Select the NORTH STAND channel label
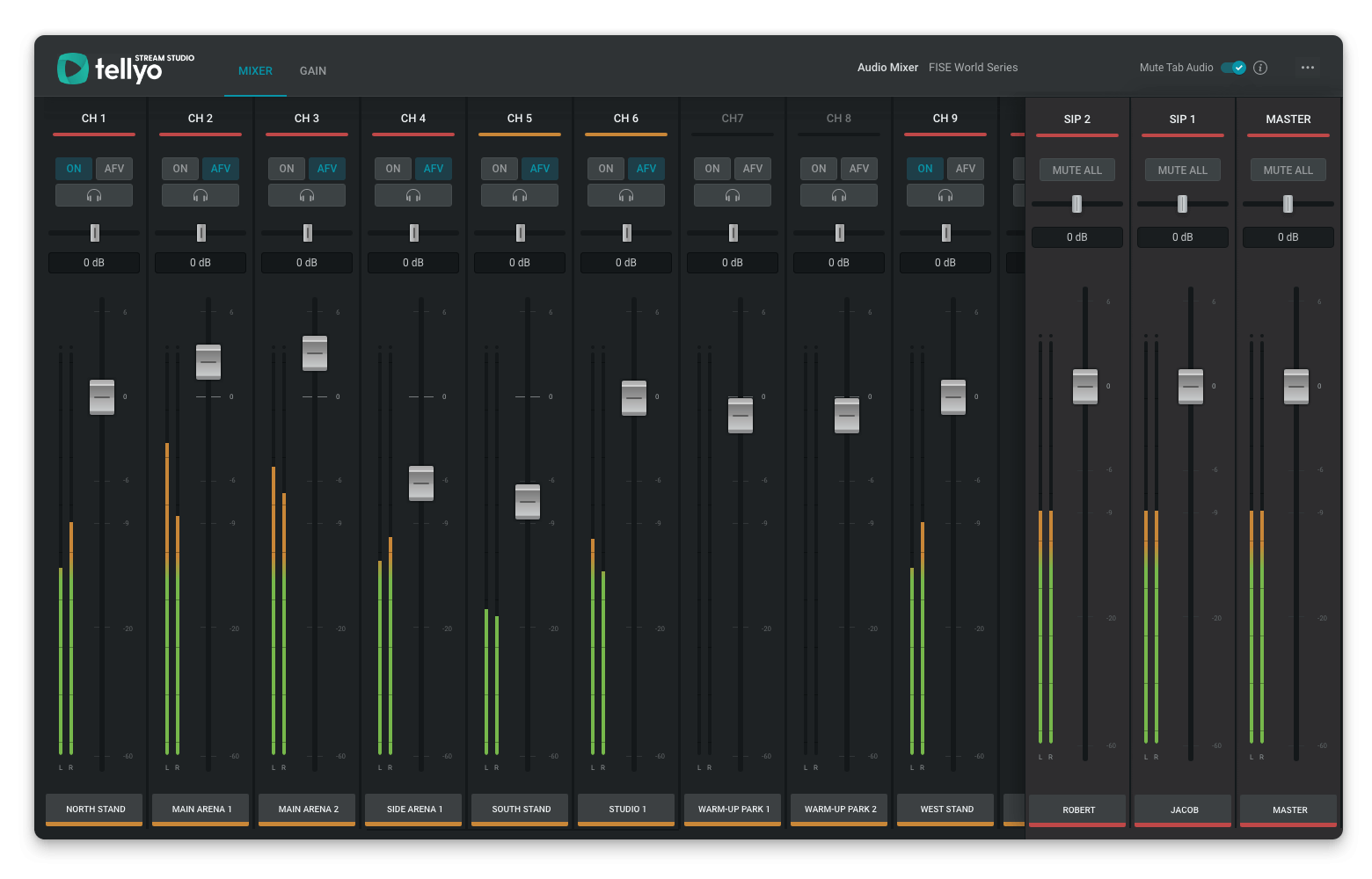1372x879 pixels. tap(95, 810)
